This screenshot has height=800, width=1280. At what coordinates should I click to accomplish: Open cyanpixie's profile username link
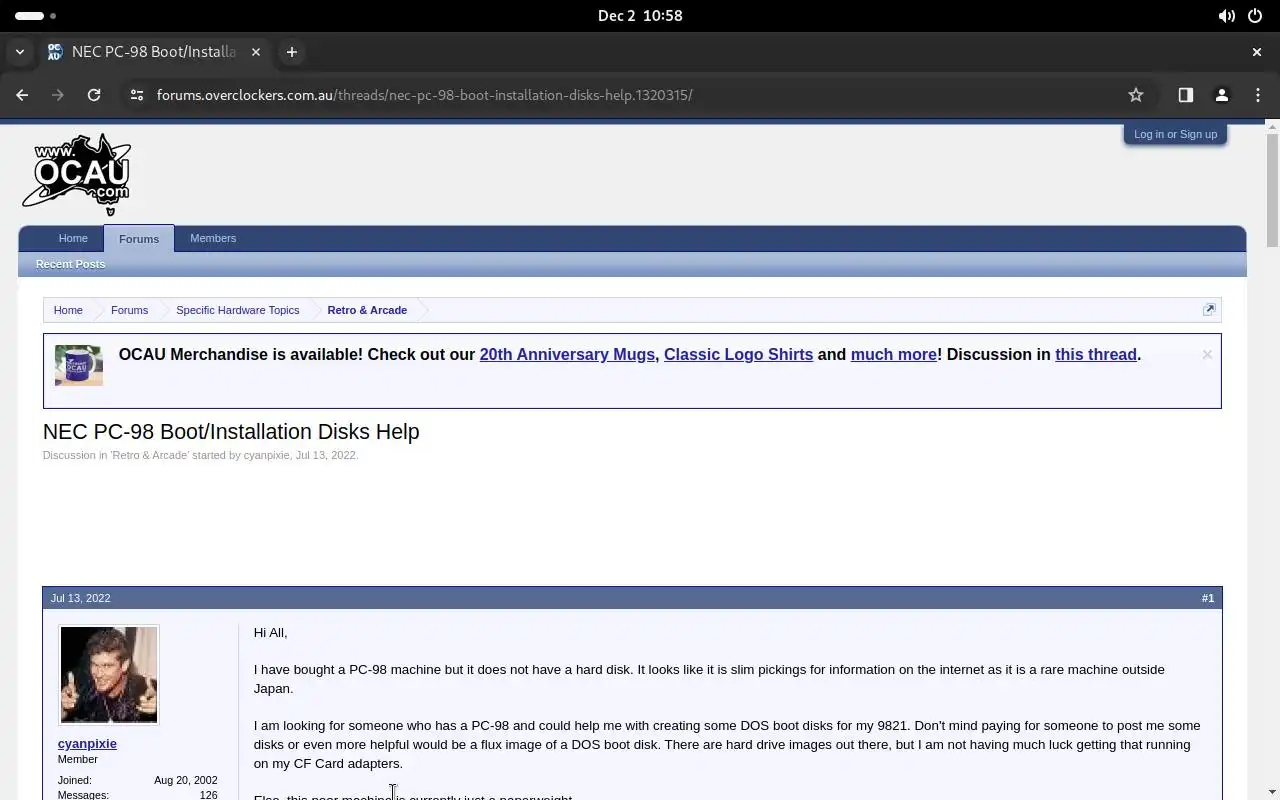87,744
